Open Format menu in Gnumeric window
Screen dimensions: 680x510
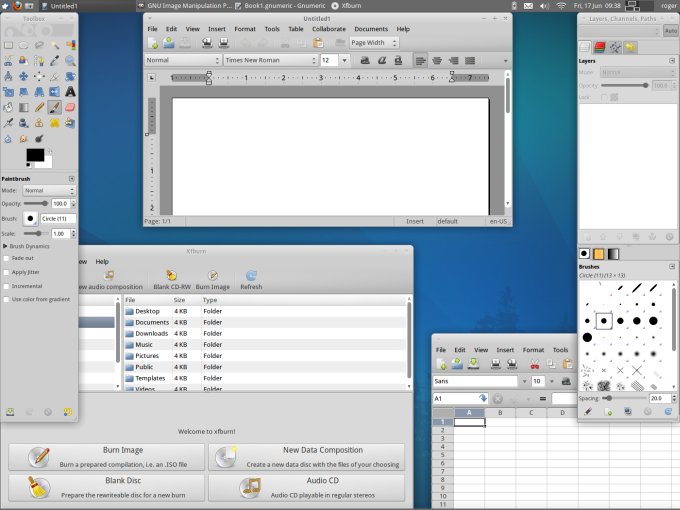click(533, 350)
